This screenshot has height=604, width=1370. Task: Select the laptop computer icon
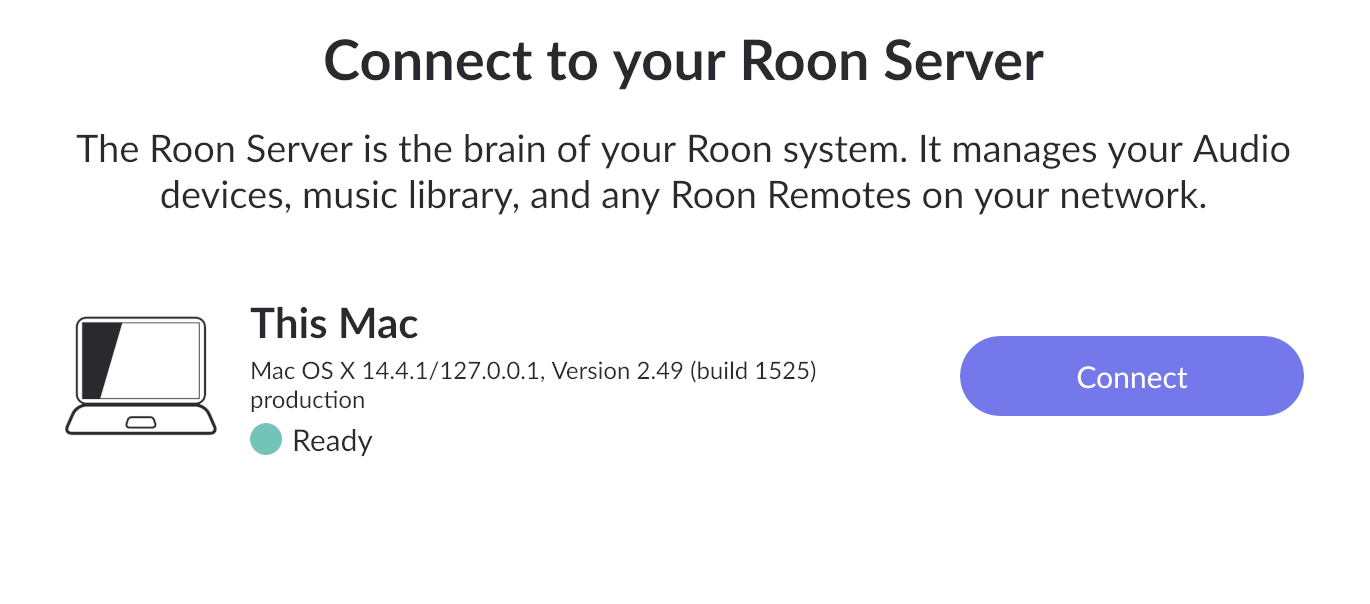[x=141, y=376]
